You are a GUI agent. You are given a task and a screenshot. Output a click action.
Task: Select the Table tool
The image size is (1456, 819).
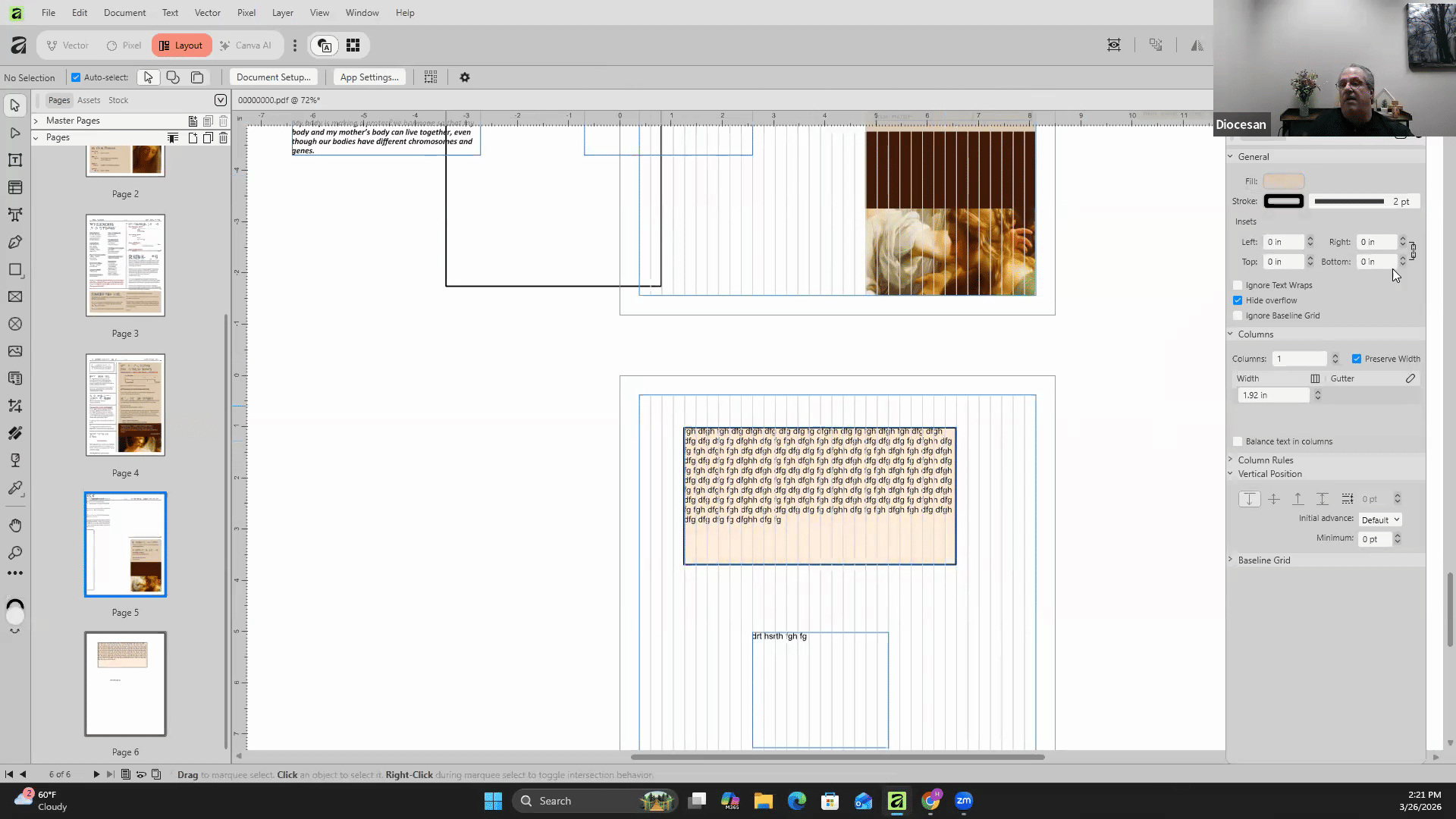tap(14, 187)
